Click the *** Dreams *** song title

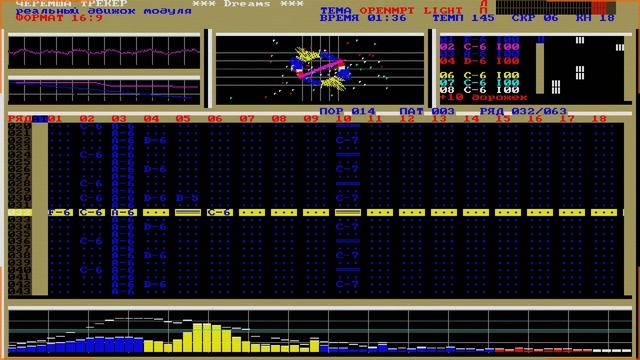pyautogui.click(x=248, y=4)
